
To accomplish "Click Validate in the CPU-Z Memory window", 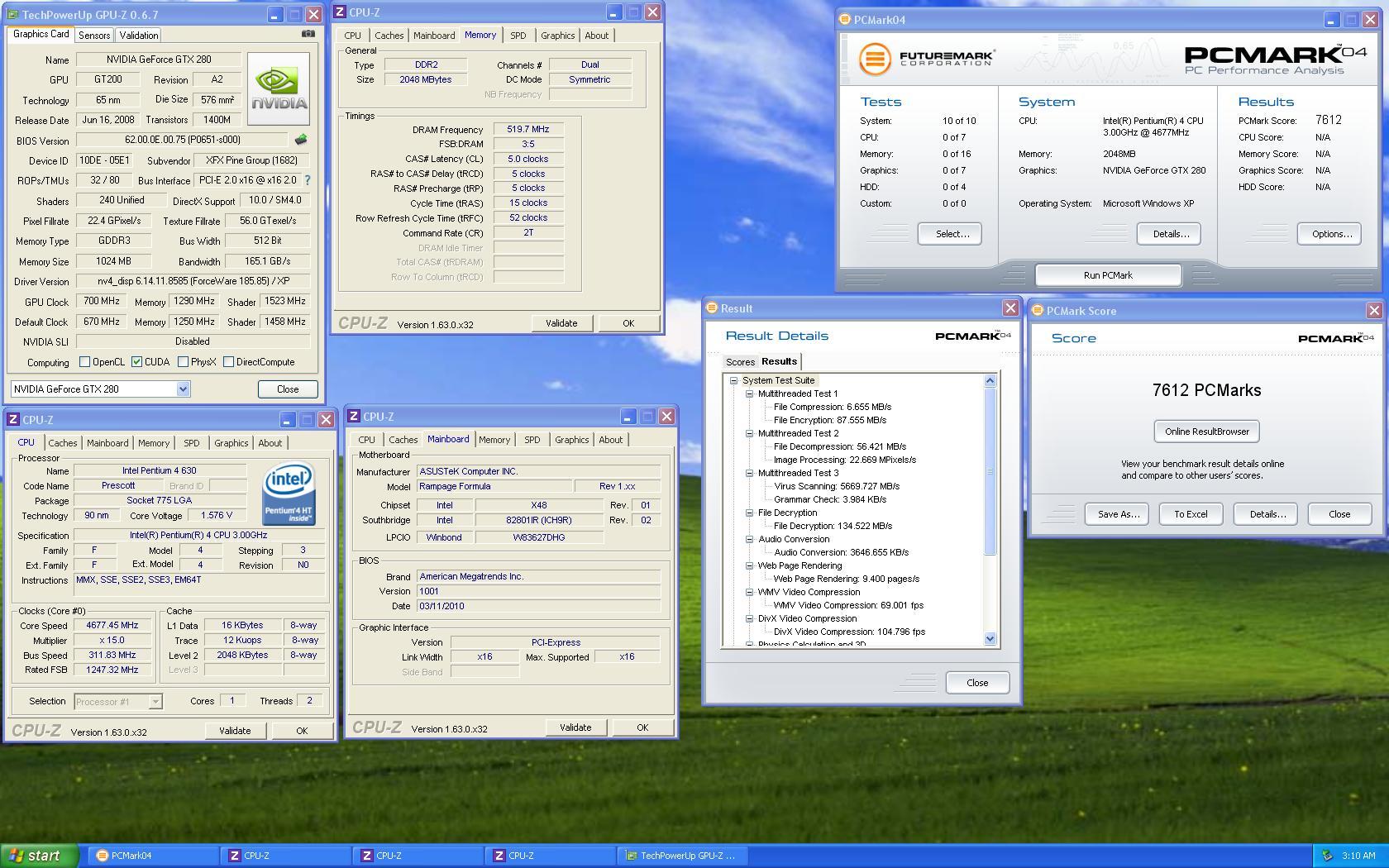I will click(561, 323).
